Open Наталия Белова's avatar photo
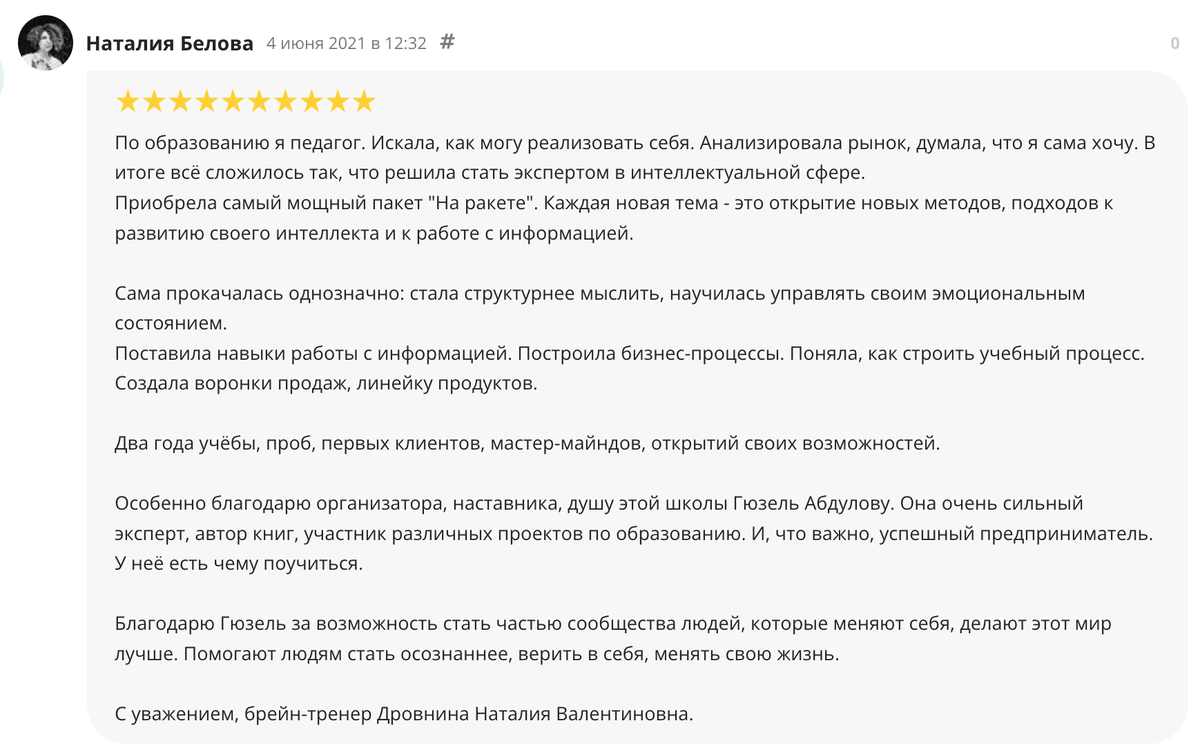1200x750 pixels. (45, 43)
